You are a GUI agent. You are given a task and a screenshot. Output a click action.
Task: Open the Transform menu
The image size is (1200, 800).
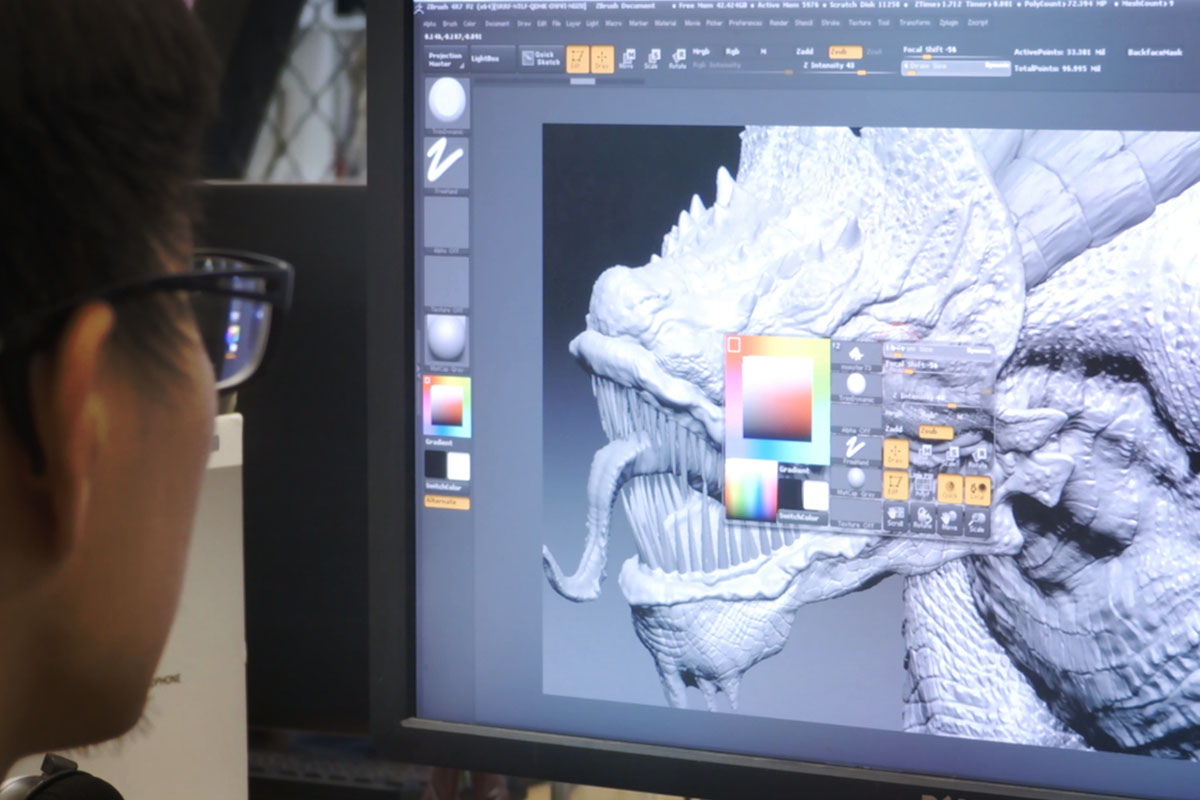[x=913, y=23]
